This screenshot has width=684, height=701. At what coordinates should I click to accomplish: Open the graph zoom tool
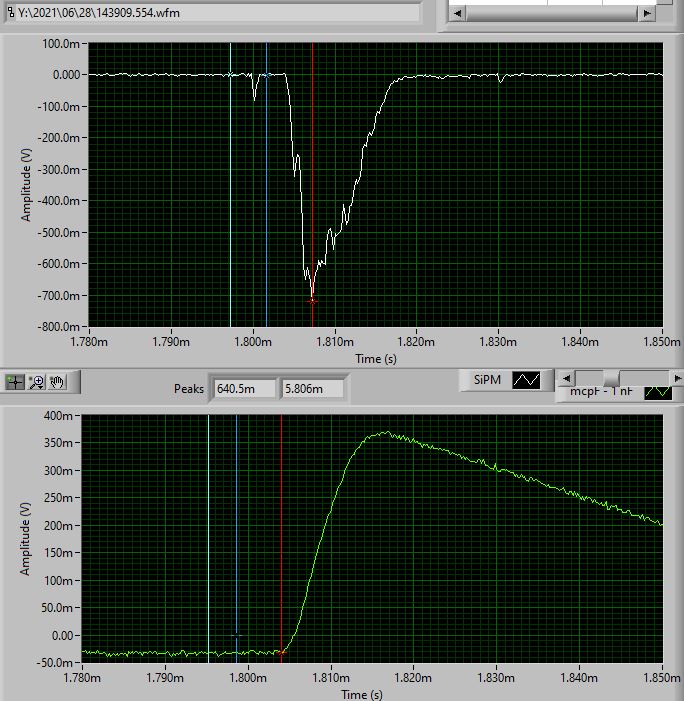36,382
